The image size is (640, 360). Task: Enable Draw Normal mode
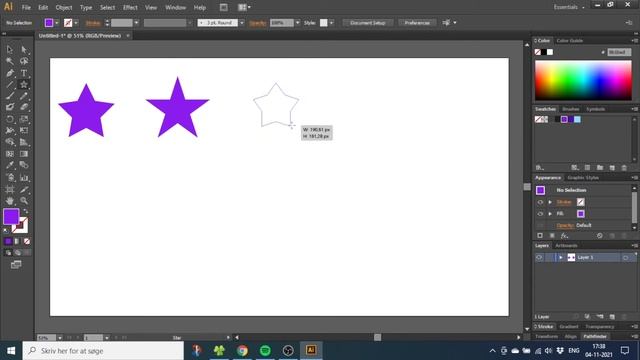pyautogui.click(x=8, y=253)
